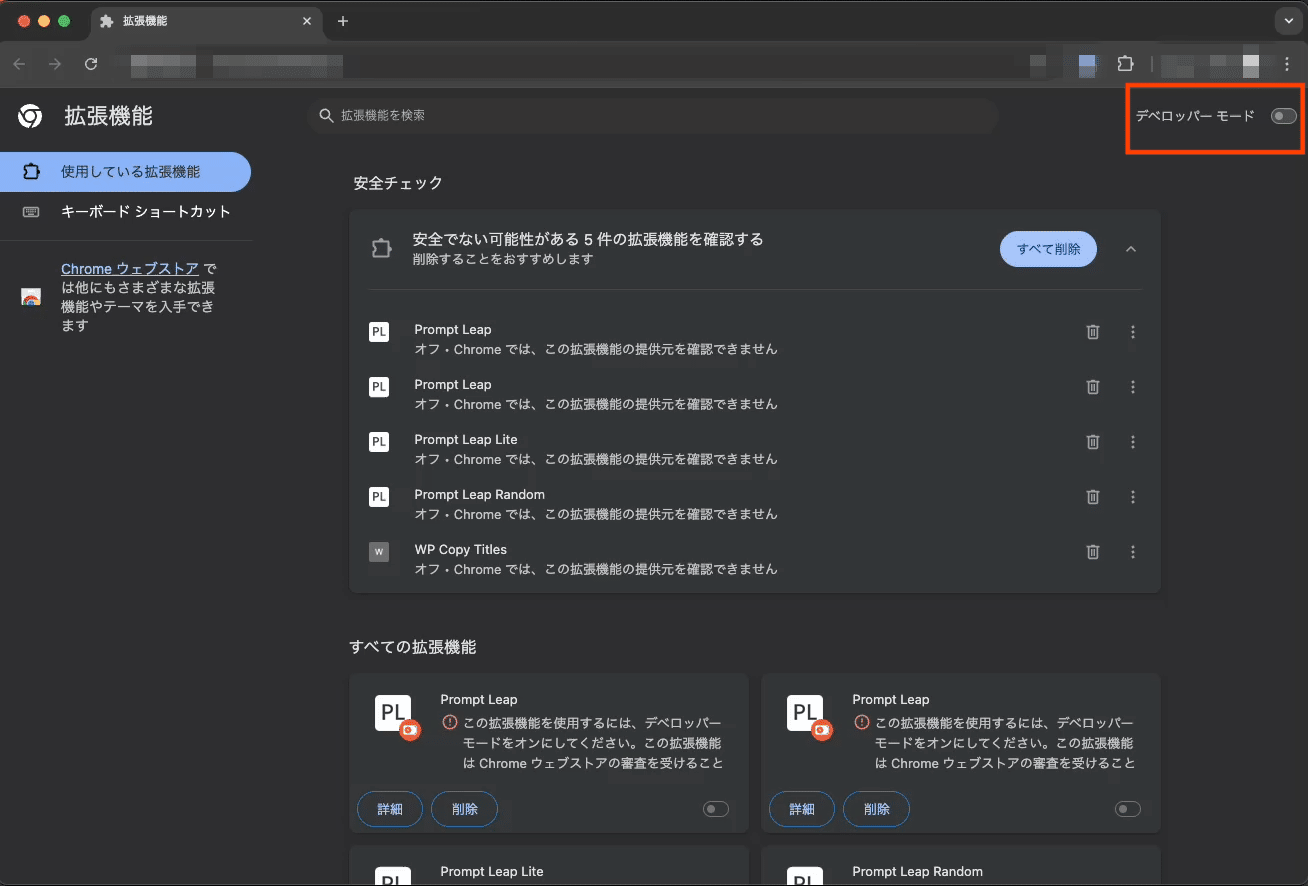1308x886 pixels.
Task: Select 使用している拡張機能 in sidebar
Action: [x=125, y=172]
